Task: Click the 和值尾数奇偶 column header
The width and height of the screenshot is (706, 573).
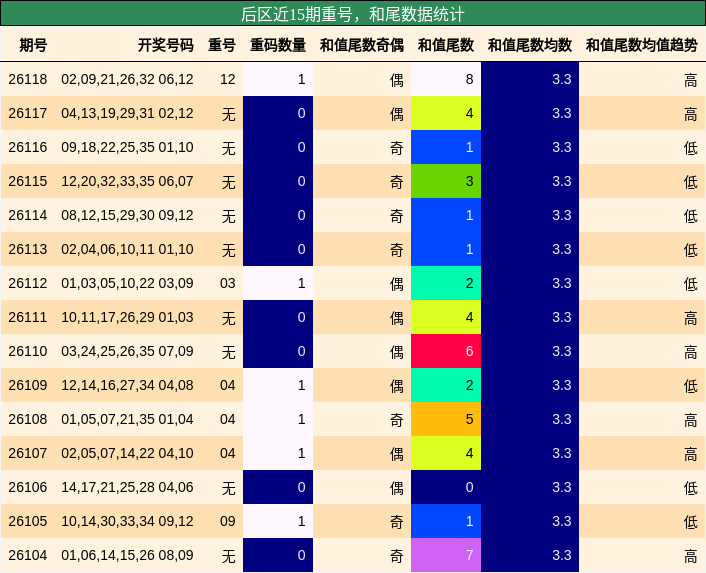Action: tap(362, 45)
